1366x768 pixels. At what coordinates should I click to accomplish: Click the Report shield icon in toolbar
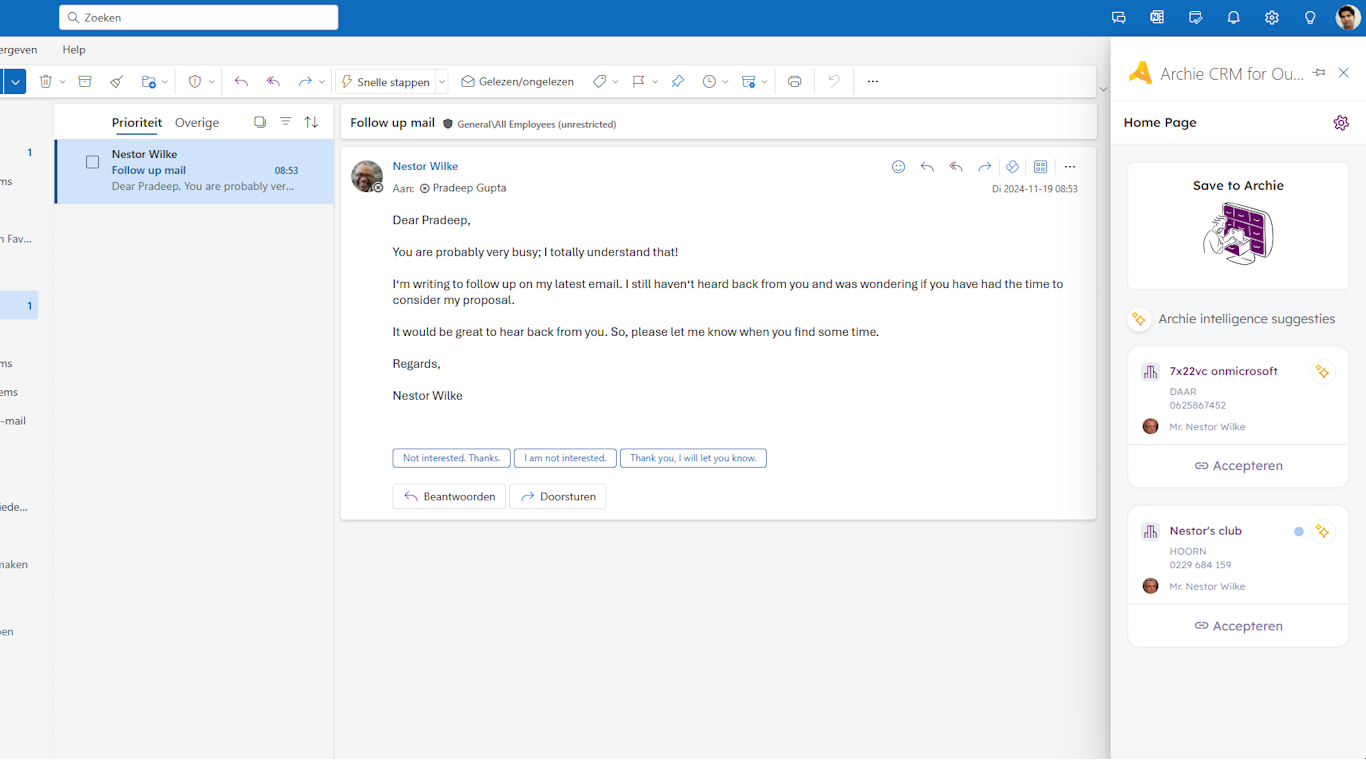tap(195, 82)
